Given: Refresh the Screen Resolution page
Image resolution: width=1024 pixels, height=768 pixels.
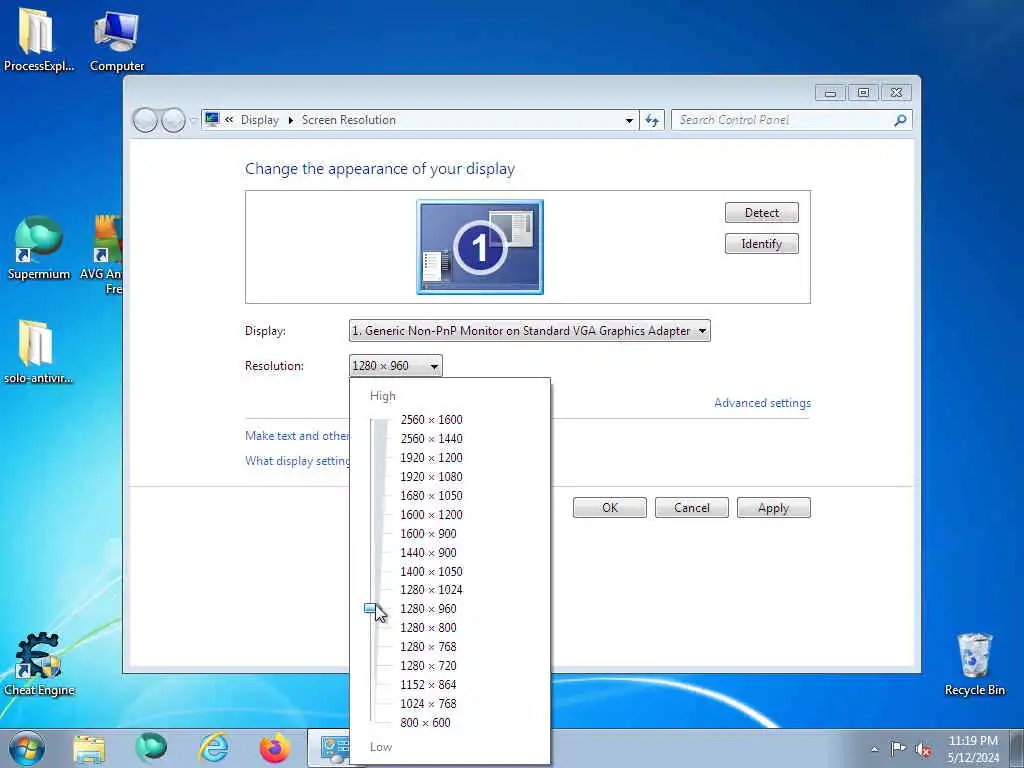Looking at the screenshot, I should click(x=652, y=120).
